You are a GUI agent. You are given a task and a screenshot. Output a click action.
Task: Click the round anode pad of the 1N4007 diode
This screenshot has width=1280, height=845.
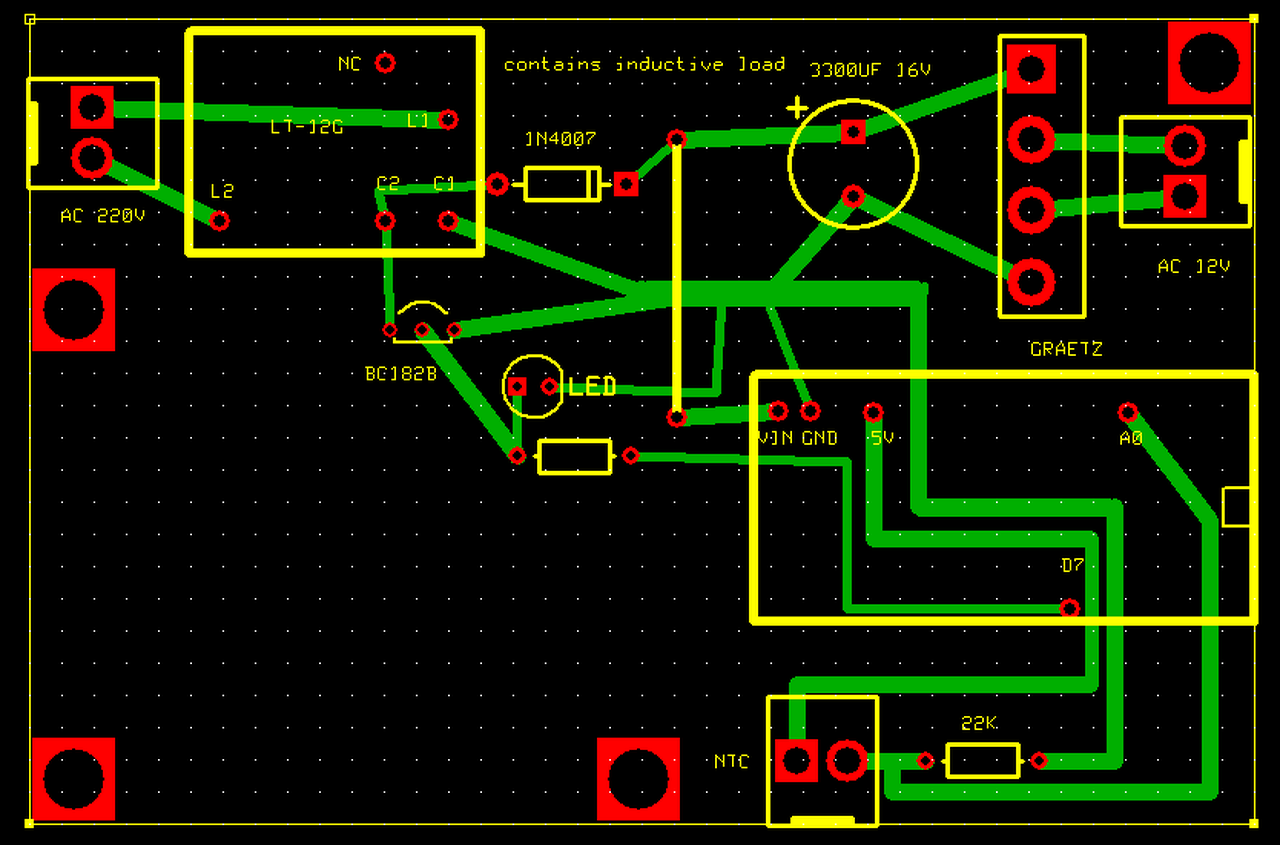pos(497,183)
